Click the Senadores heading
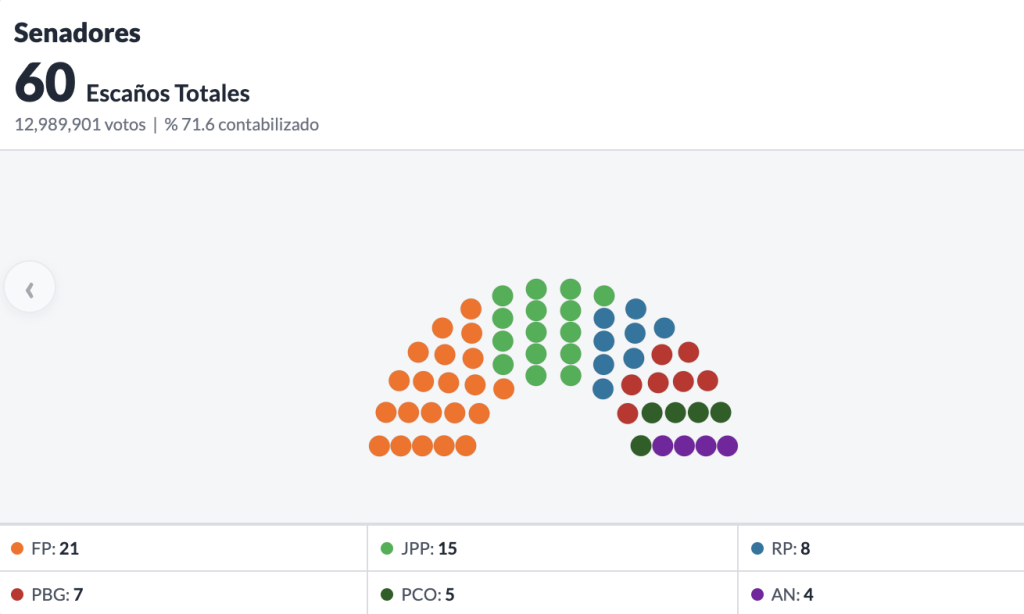 coord(77,33)
